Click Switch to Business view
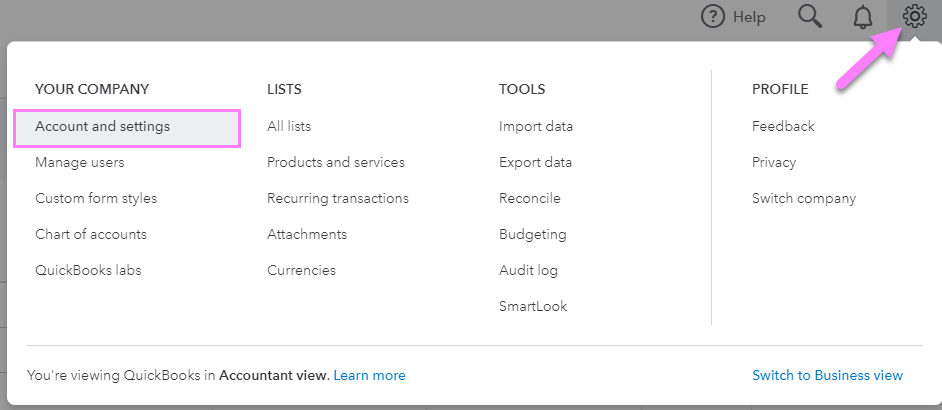 pos(827,376)
